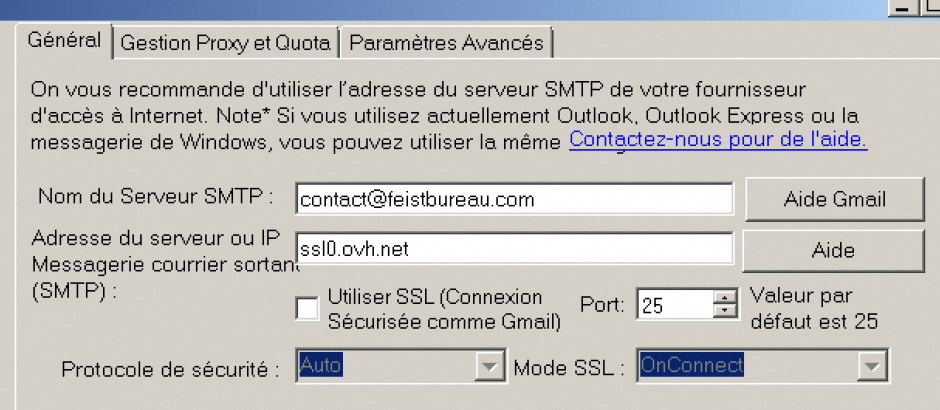Click the ssl0.ovh.net server address field

[x=514, y=247]
